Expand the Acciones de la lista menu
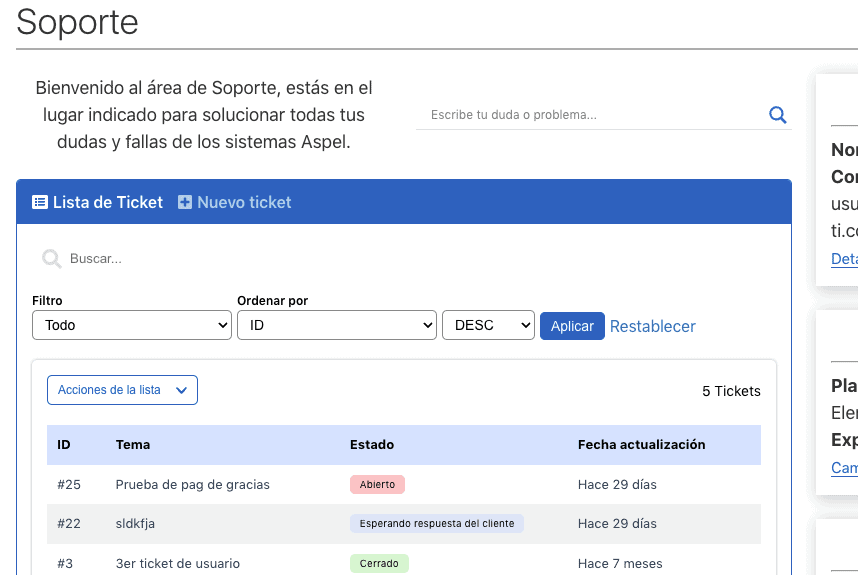Image resolution: width=858 pixels, height=575 pixels. 123,390
